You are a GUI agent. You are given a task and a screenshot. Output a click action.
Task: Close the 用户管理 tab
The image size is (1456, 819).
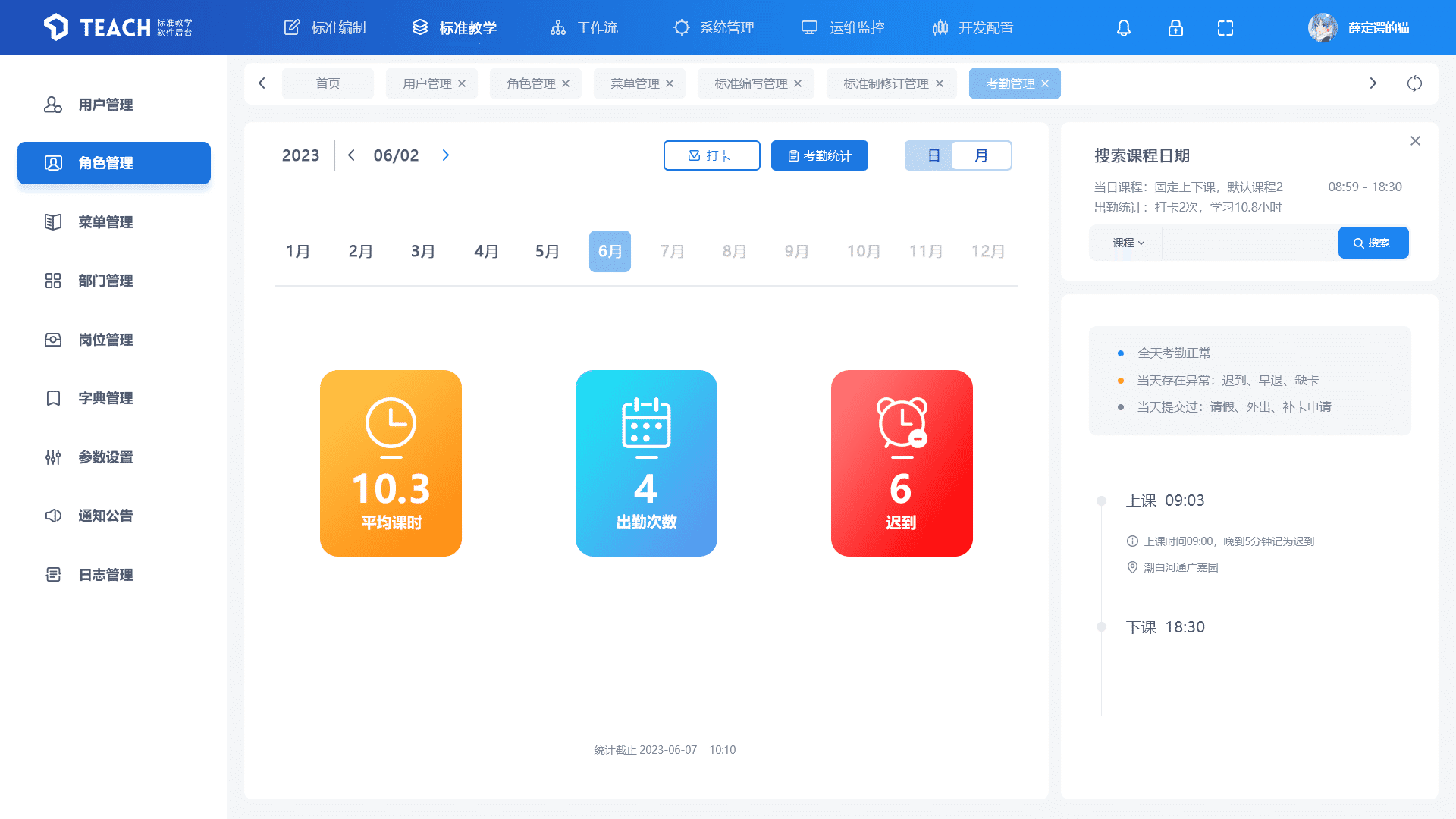click(462, 83)
